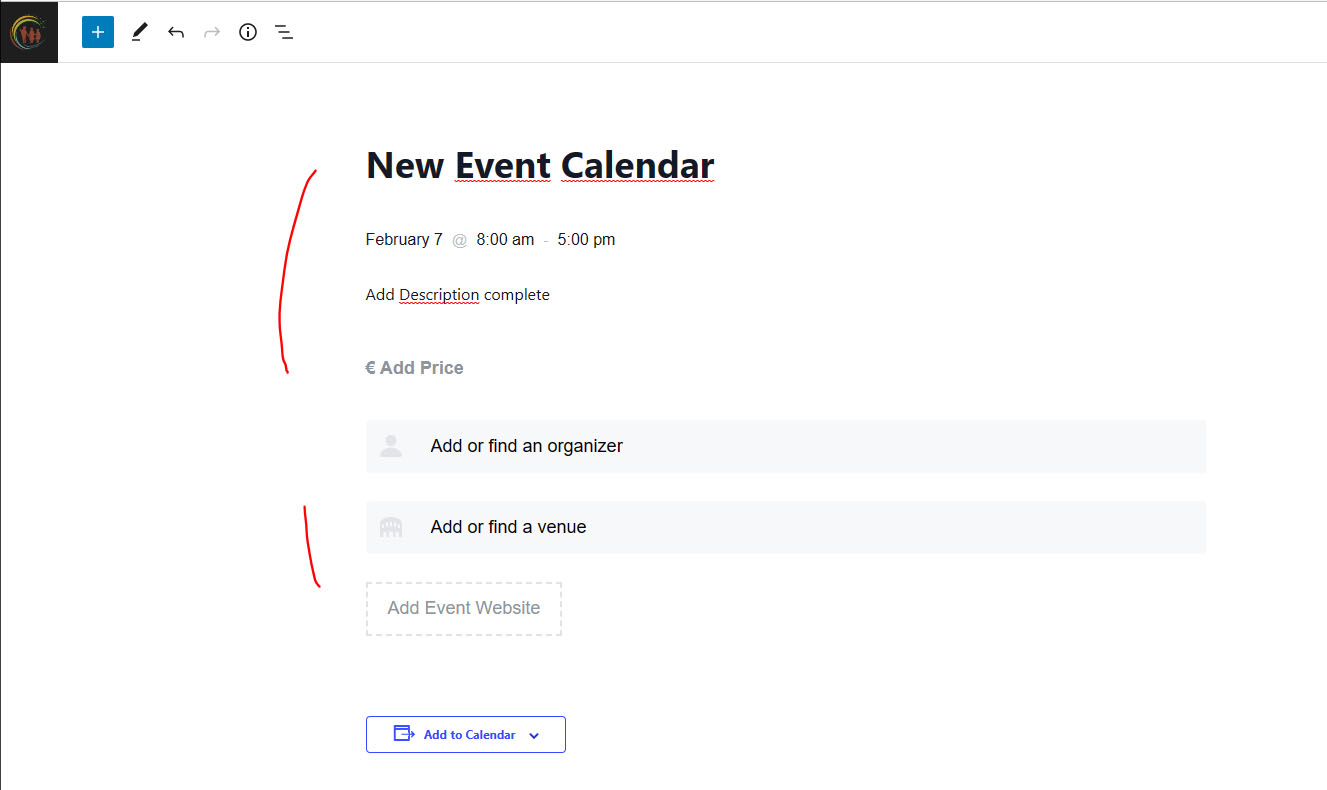Select the pencil Tools icon
This screenshot has width=1327, height=790.
[x=139, y=32]
